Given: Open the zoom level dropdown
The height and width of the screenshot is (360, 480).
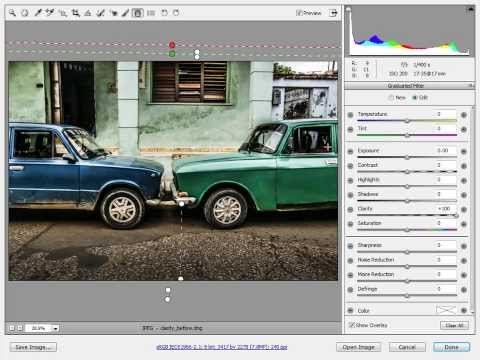Looking at the screenshot, I should [x=55, y=328].
